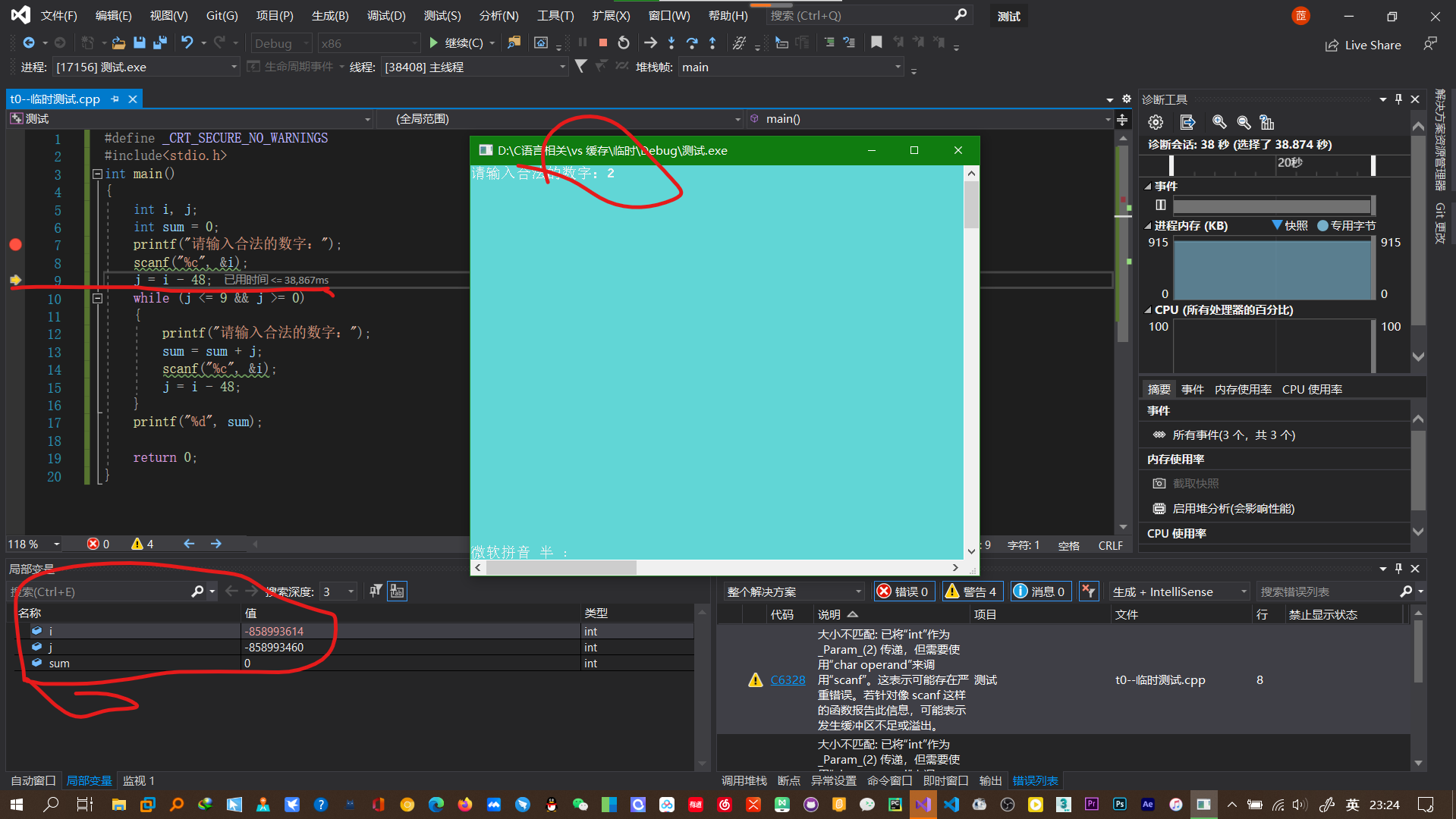
Task: Click the diagnostic tools output export icon
Action: 1187,122
